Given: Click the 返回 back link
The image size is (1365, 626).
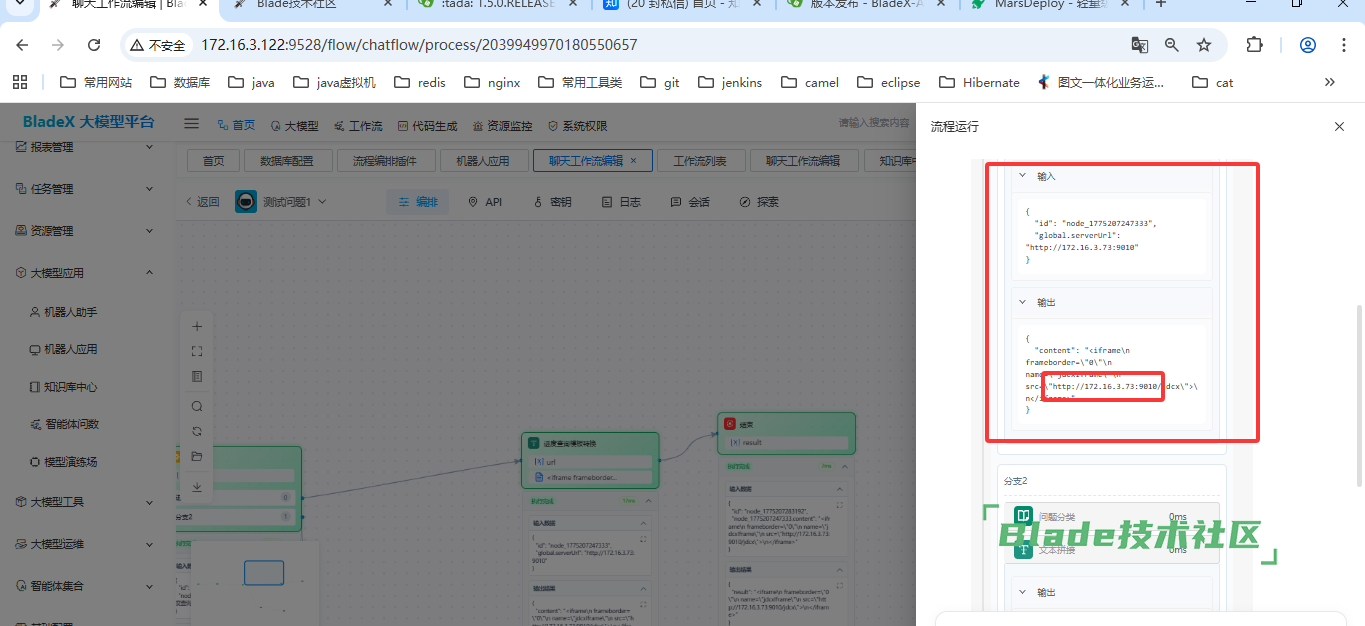Looking at the screenshot, I should pos(202,202).
